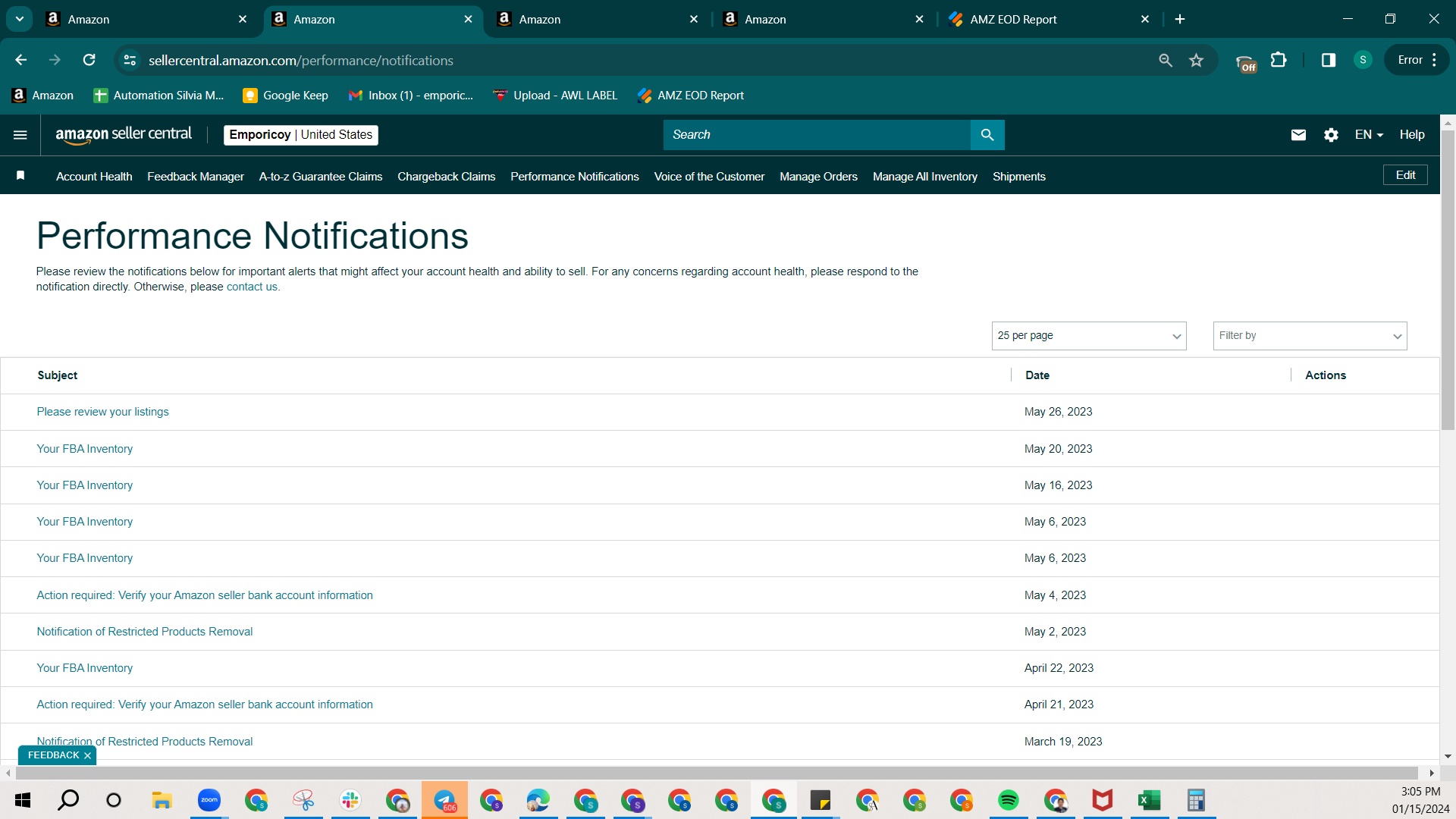The height and width of the screenshot is (819, 1456).
Task: Open Chargeback Claims page
Action: (447, 177)
